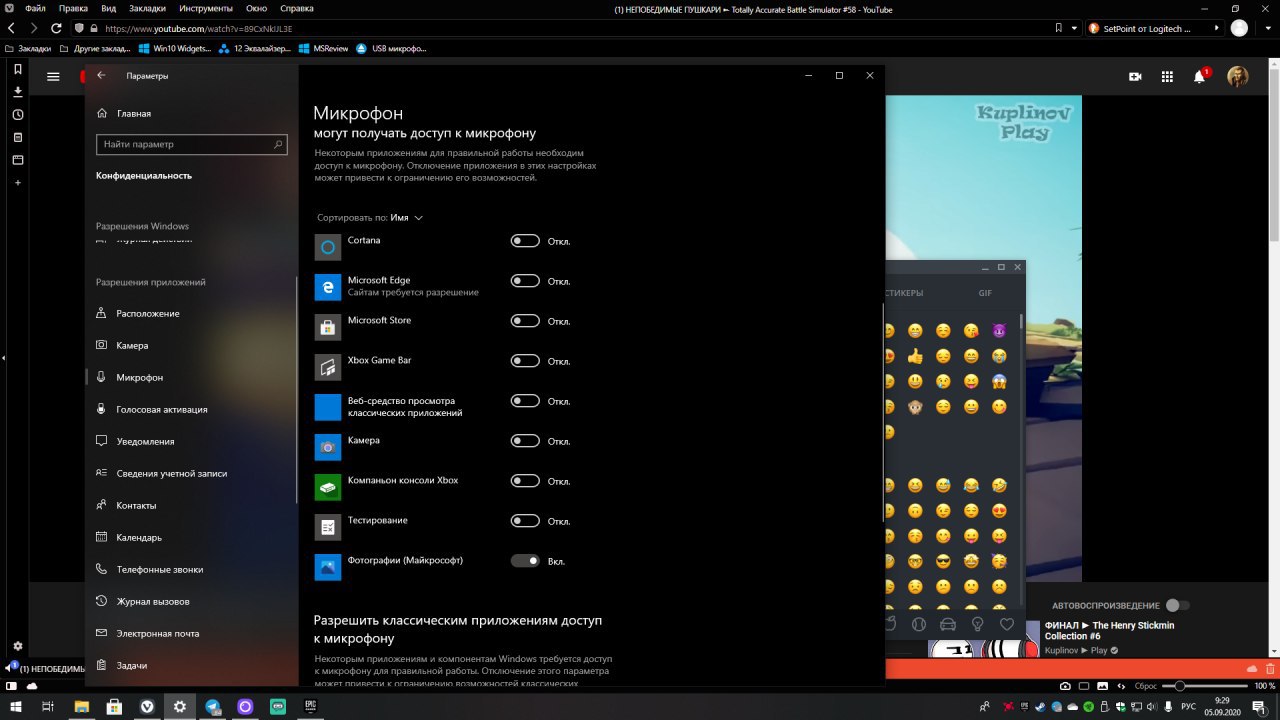Open File Explorer in taskbar
The image size is (1280, 720).
pyautogui.click(x=81, y=706)
